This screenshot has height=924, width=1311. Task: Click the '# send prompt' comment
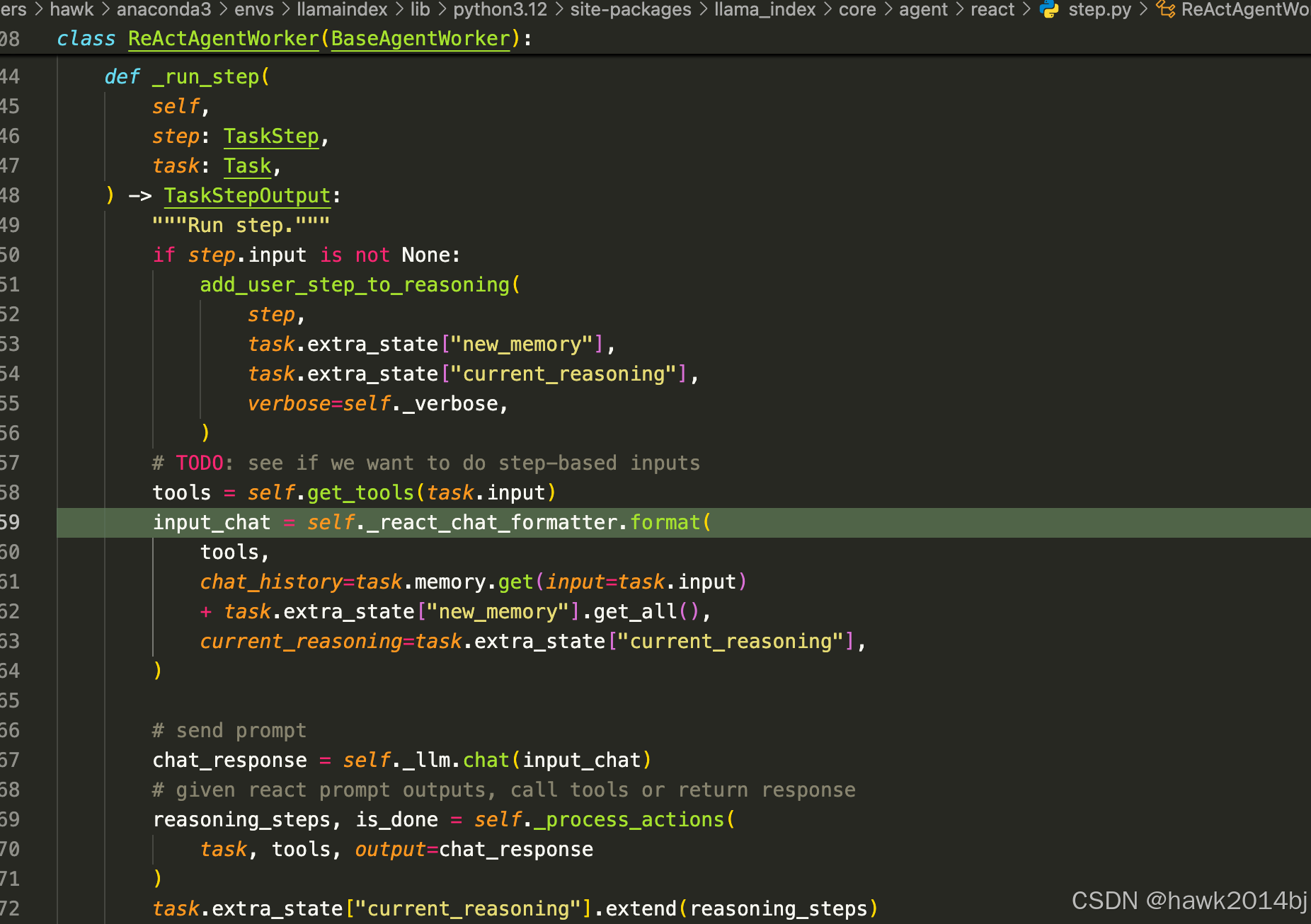tap(229, 730)
